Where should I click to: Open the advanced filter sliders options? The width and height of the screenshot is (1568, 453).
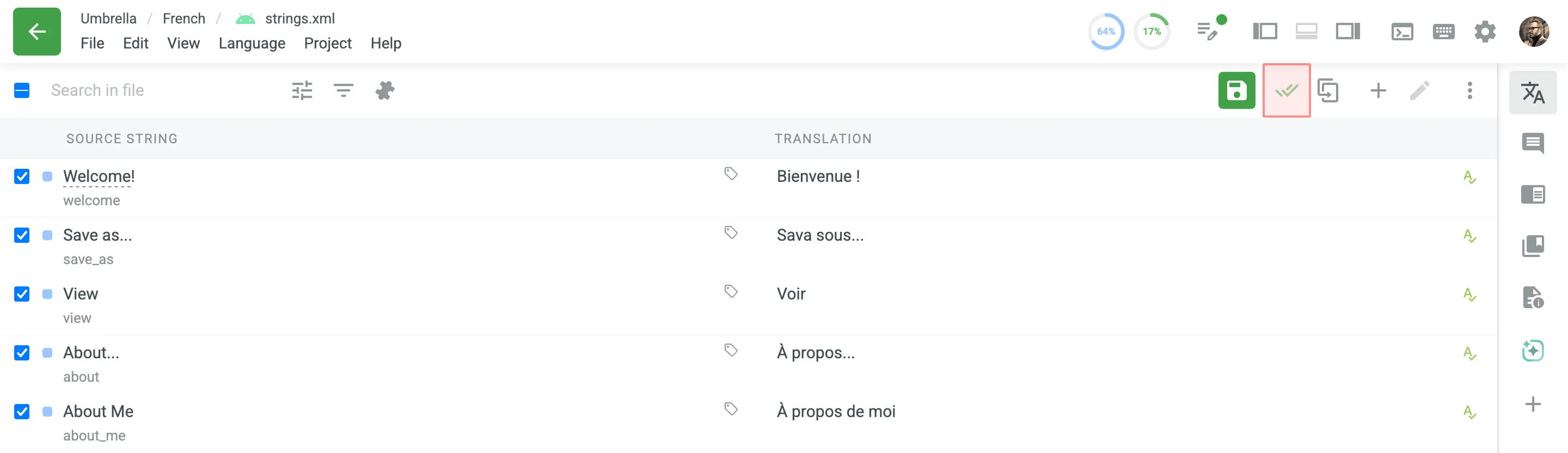point(302,91)
